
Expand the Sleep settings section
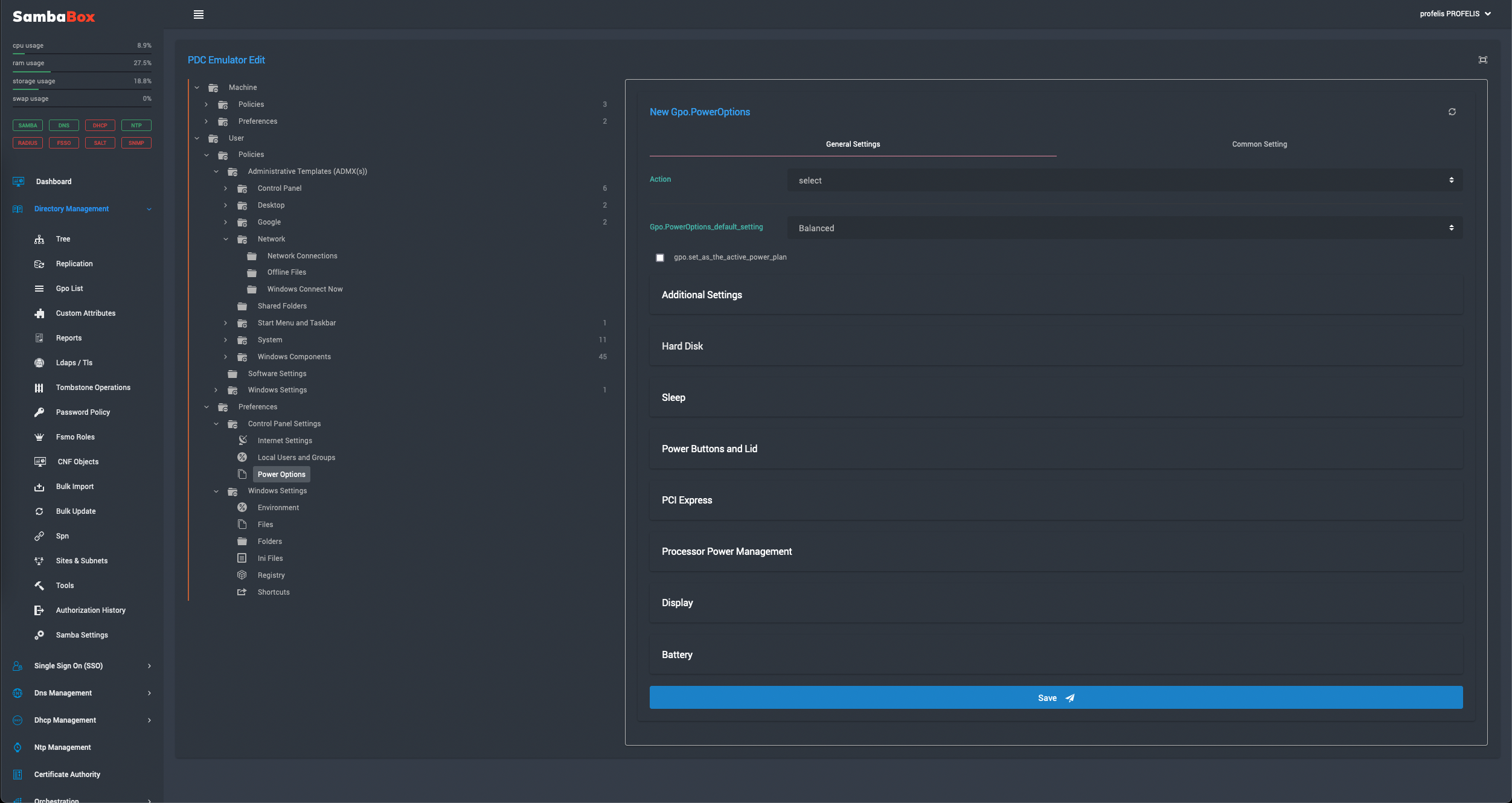1056,397
